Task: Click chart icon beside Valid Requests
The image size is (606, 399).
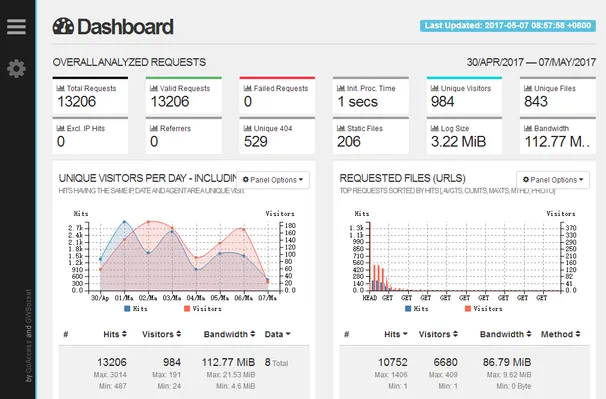Action: (x=154, y=88)
